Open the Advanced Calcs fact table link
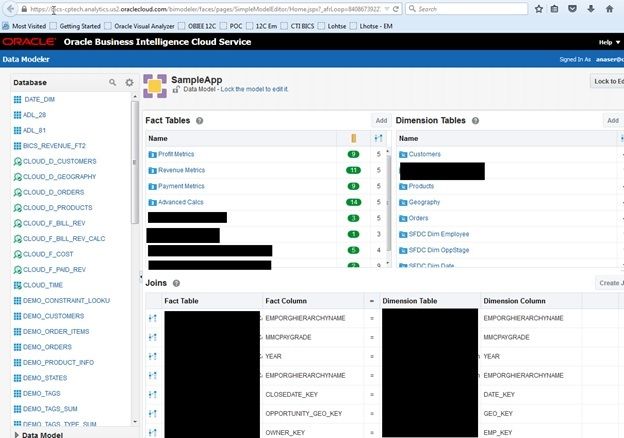 (x=181, y=202)
